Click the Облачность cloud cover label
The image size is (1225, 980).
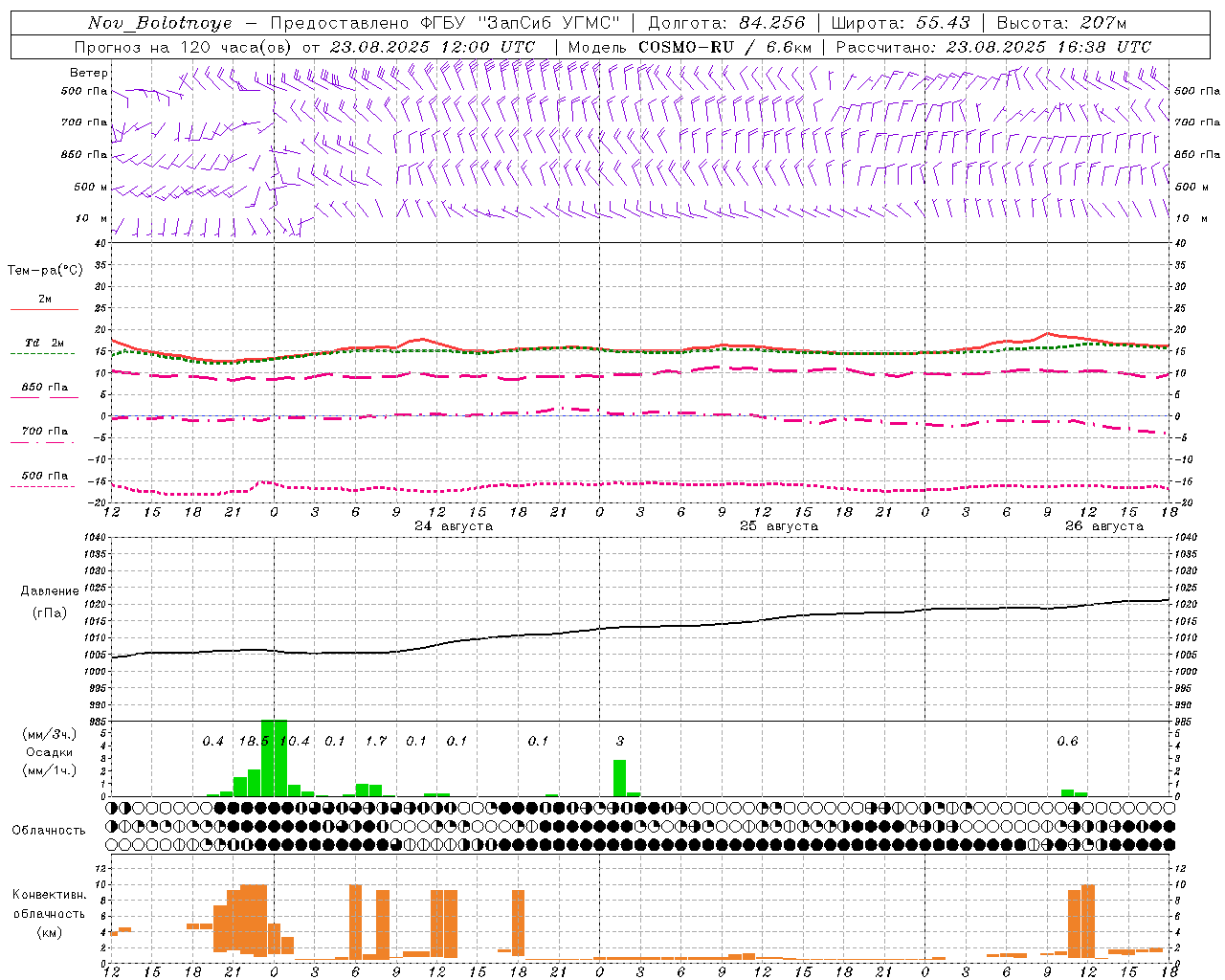coord(49,831)
